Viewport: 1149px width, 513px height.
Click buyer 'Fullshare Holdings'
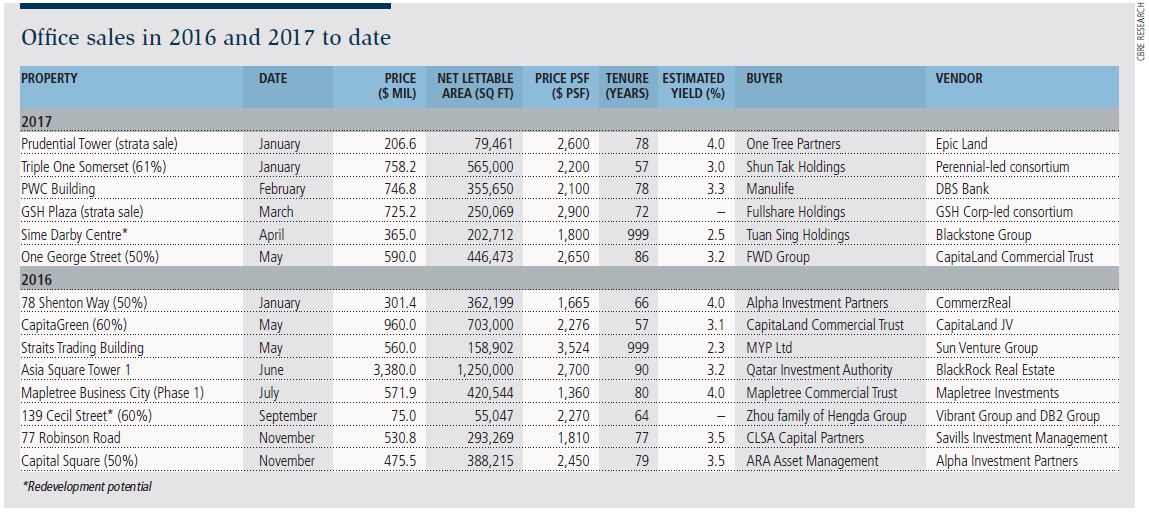click(796, 212)
